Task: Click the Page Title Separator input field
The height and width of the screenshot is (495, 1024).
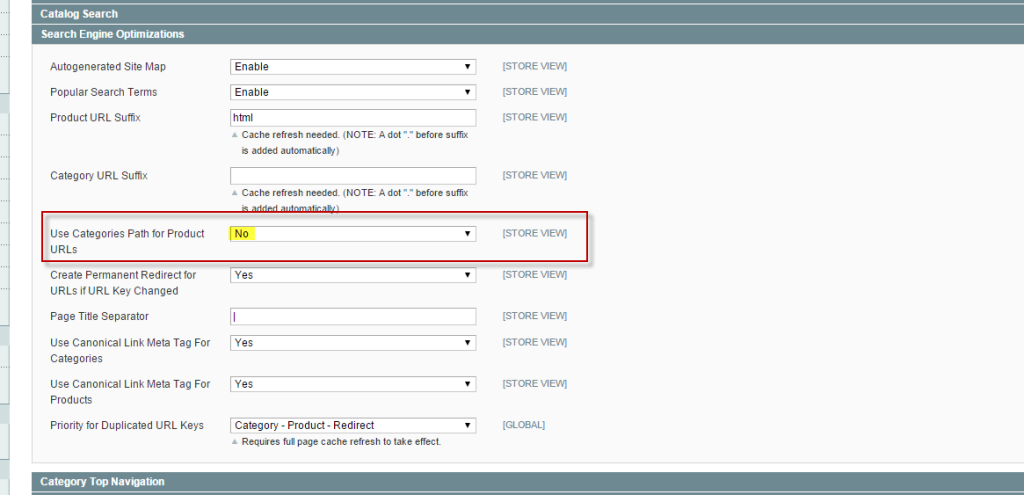Action: click(353, 317)
